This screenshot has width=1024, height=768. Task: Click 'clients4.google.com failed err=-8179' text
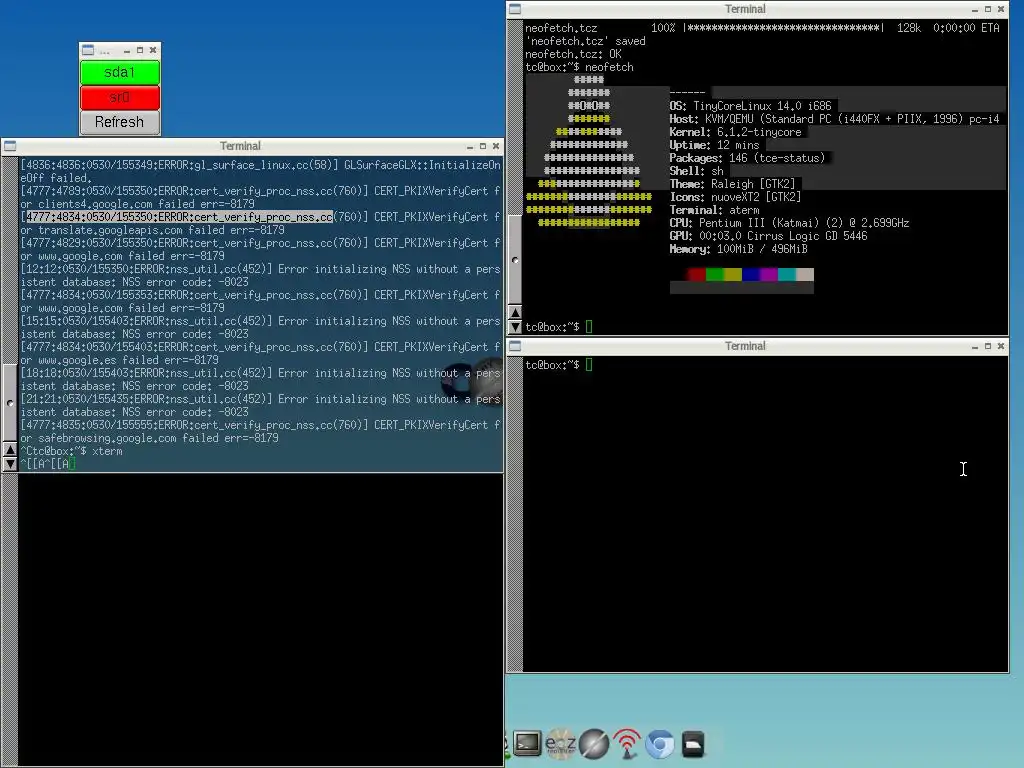point(146,204)
